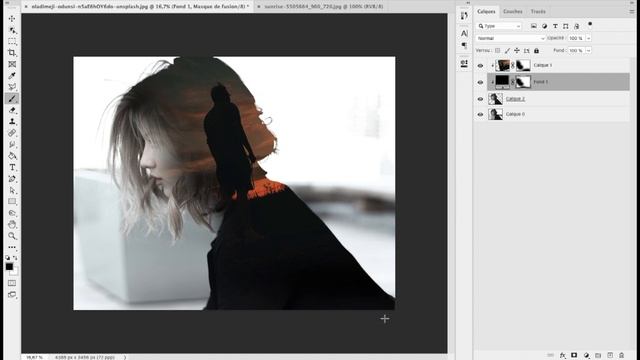640x360 pixels.
Task: Filter layers by smart object kind
Action: (x=576, y=26)
